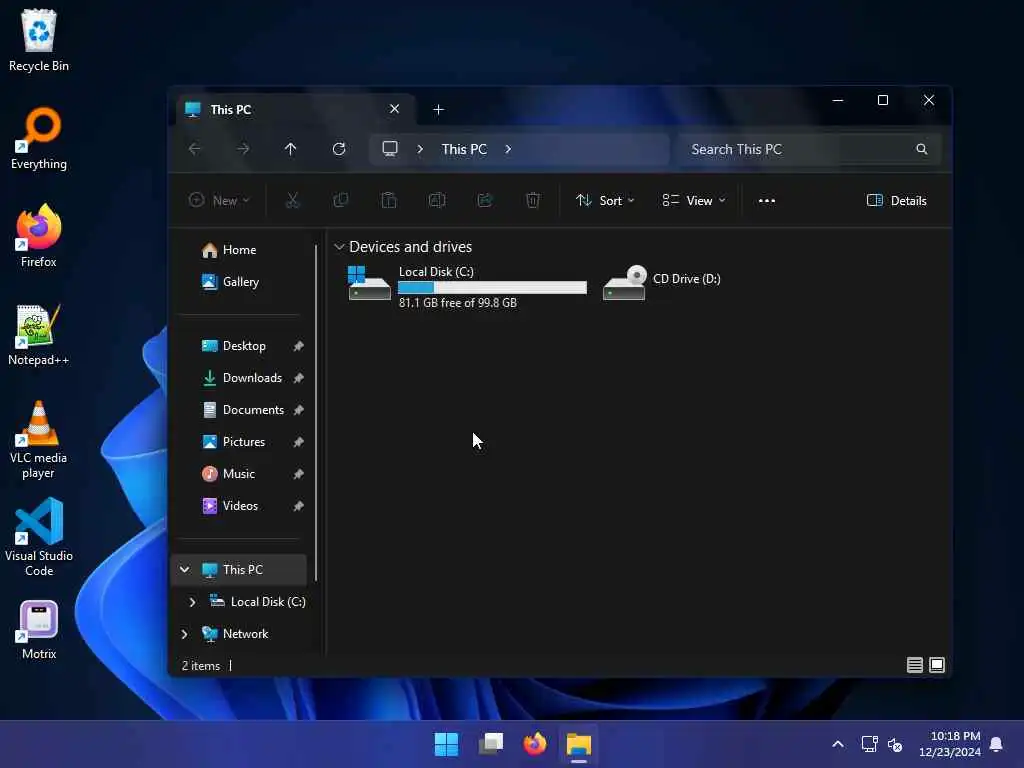This screenshot has width=1024, height=768.
Task: Click This PC breadcrumb in address bar
Action: [x=464, y=149]
